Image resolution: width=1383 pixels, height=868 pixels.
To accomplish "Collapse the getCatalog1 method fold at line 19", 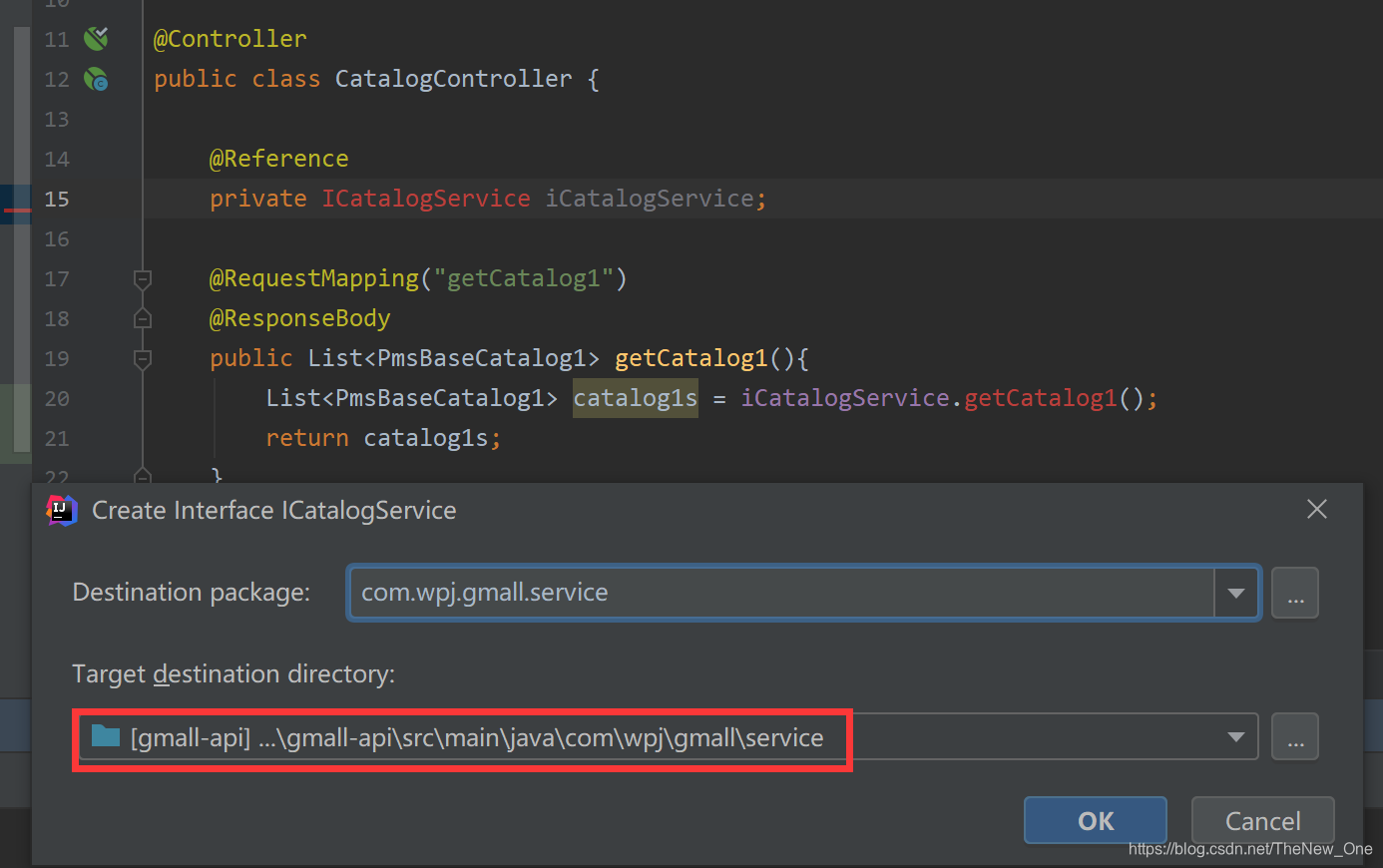I will tap(143, 359).
